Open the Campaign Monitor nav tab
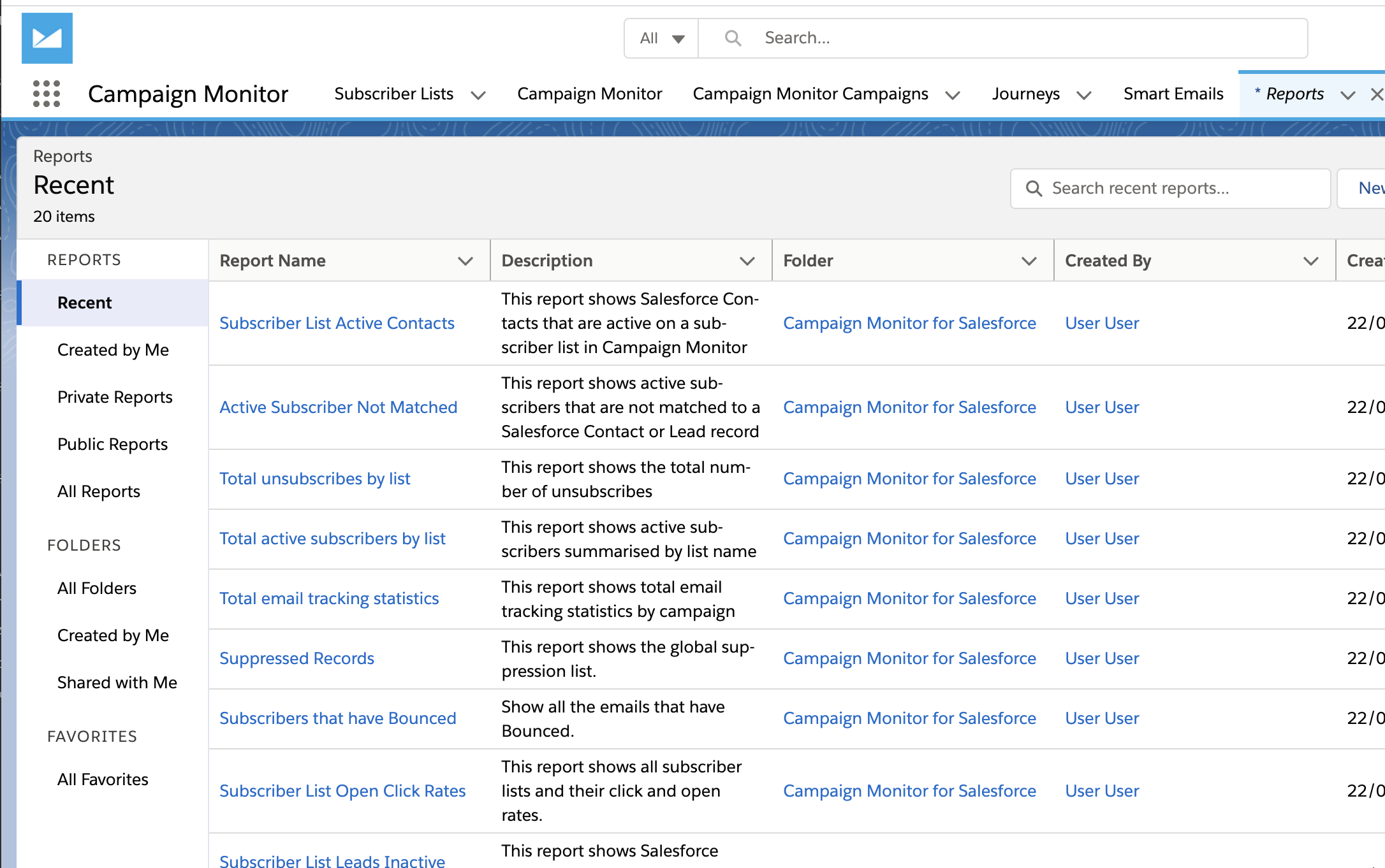Viewport: 1385px width, 868px height. (x=590, y=94)
